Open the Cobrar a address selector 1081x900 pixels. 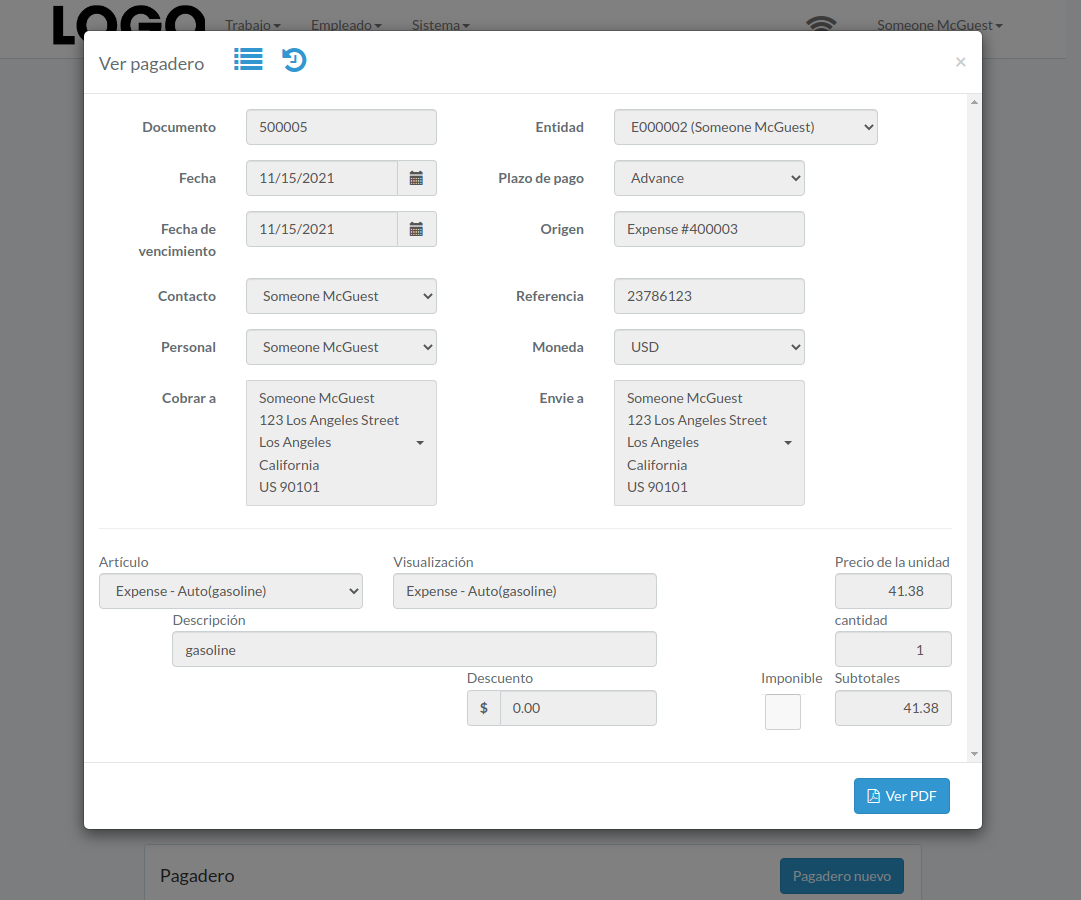(341, 443)
